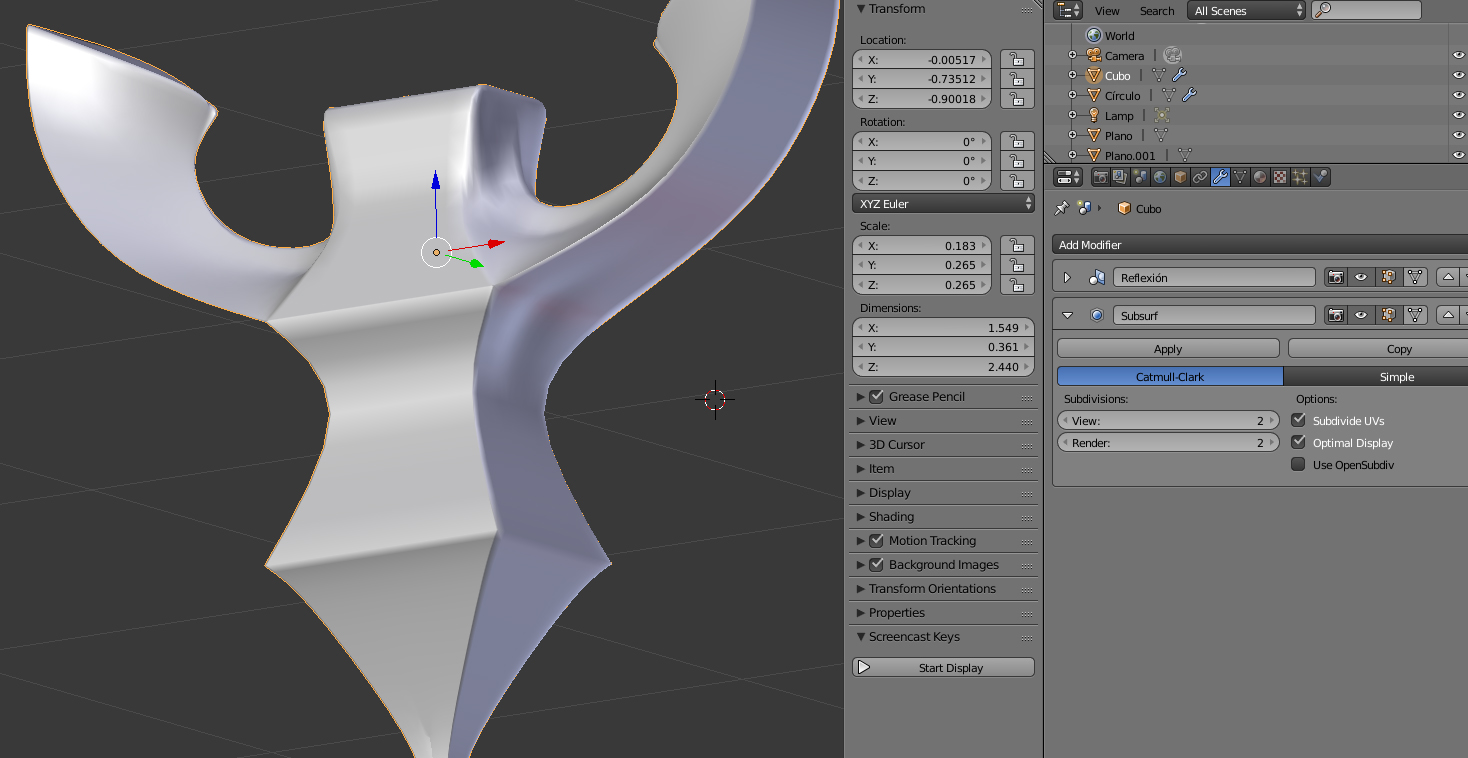Click the wrench modifier icon beside Círculo
Image resolution: width=1468 pixels, height=758 pixels.
(1188, 95)
